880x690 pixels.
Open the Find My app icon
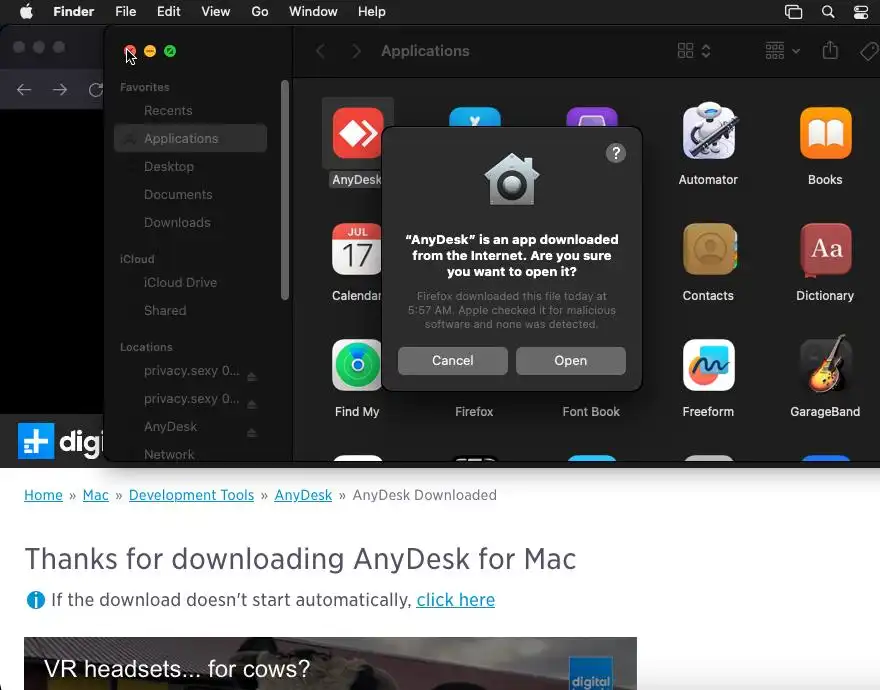point(356,365)
